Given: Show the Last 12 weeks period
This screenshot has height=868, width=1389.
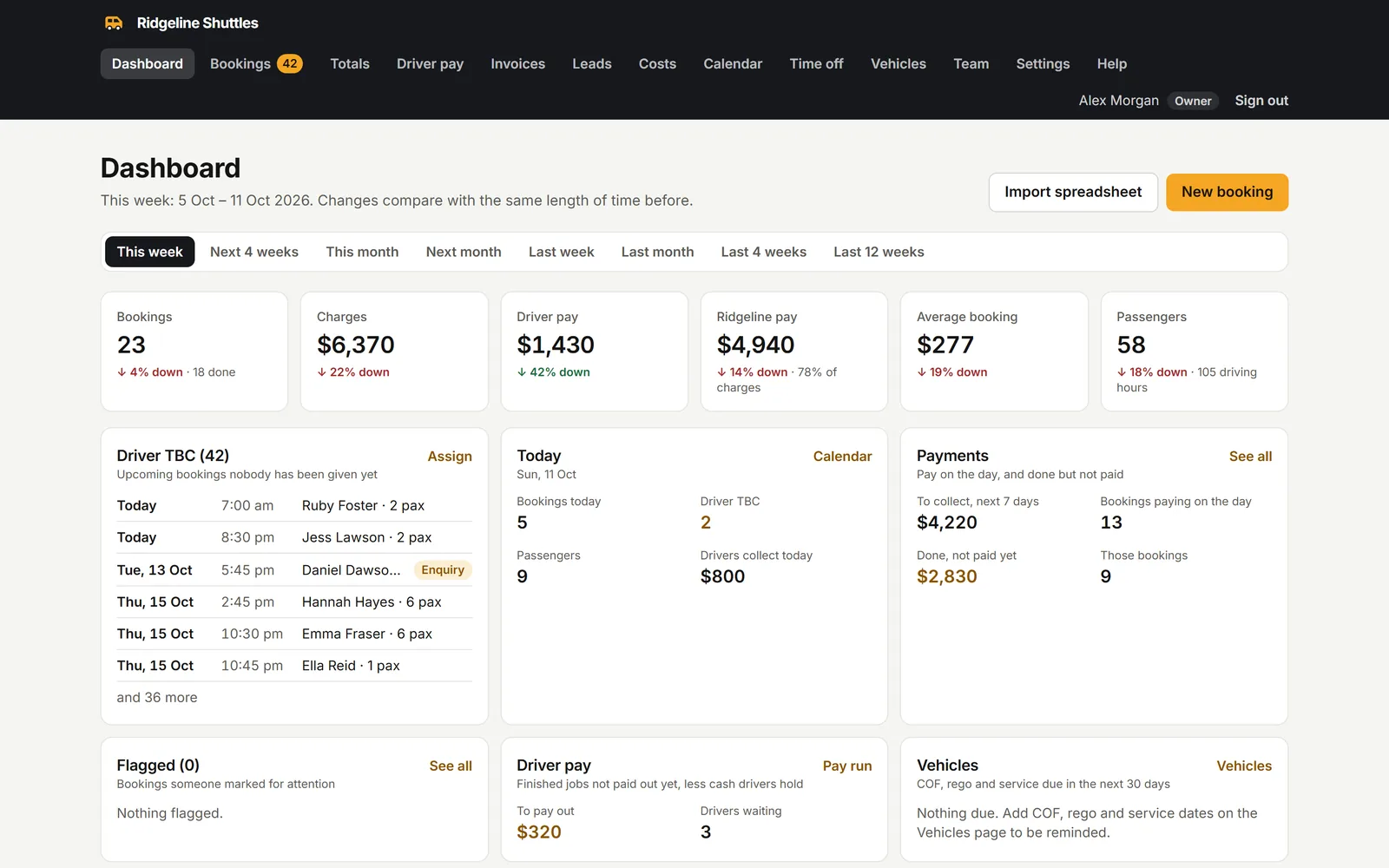Looking at the screenshot, I should pos(879,252).
